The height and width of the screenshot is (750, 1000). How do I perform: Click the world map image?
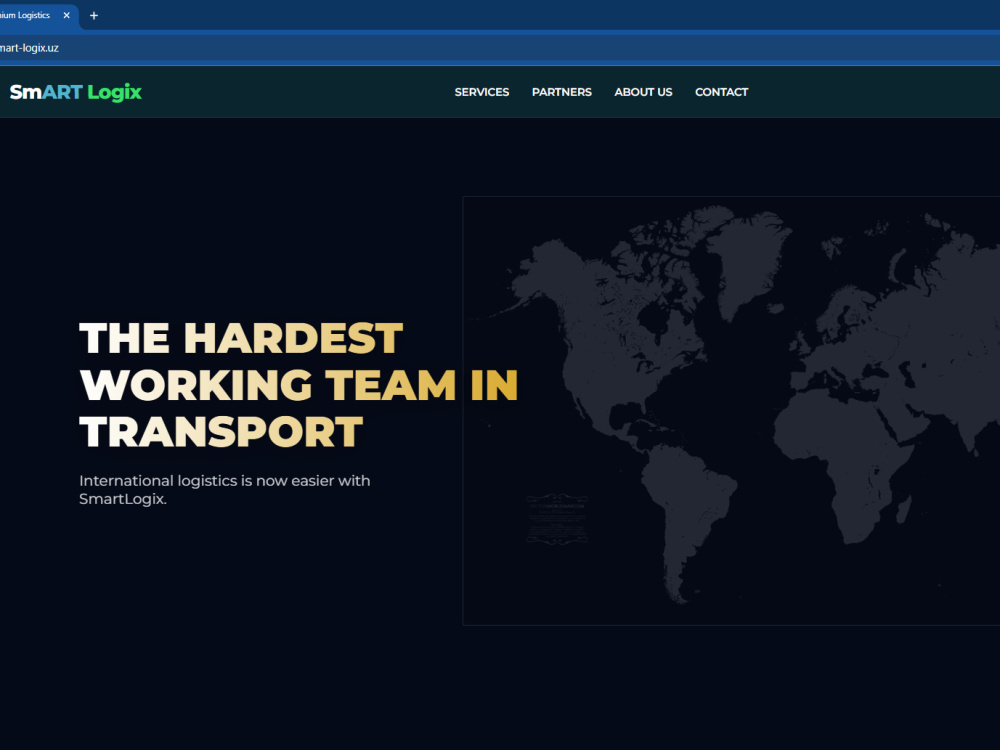[x=731, y=411]
